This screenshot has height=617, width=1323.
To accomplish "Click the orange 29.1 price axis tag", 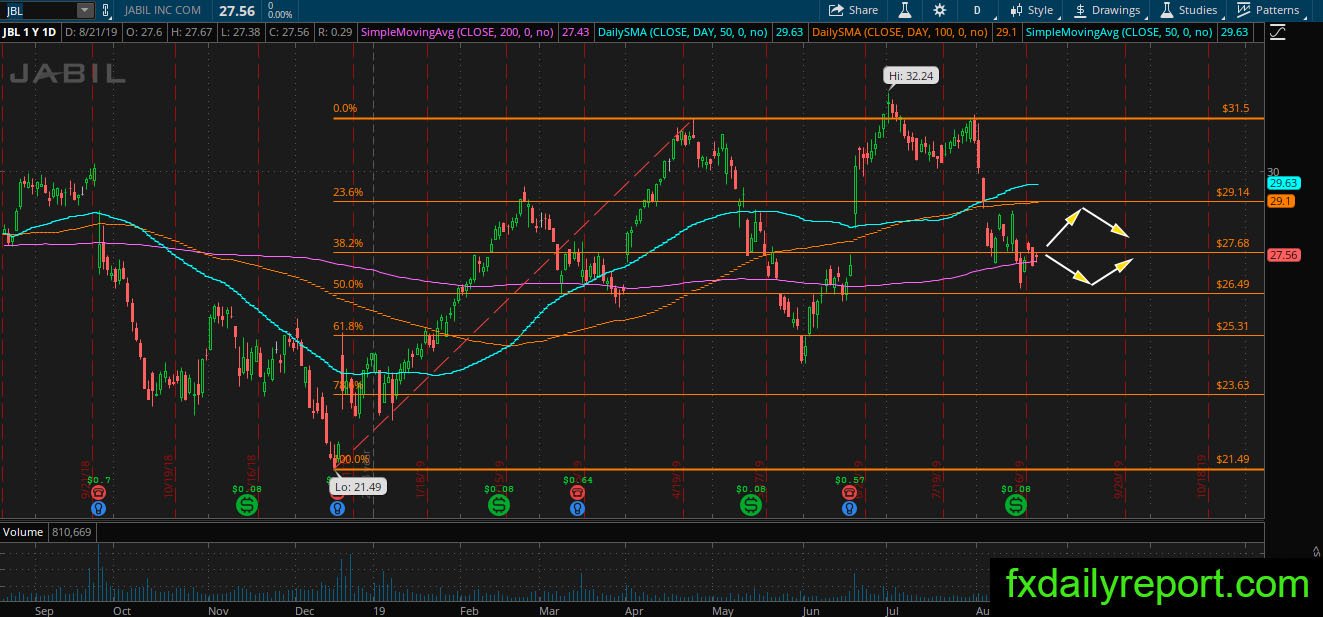I will coord(1280,201).
